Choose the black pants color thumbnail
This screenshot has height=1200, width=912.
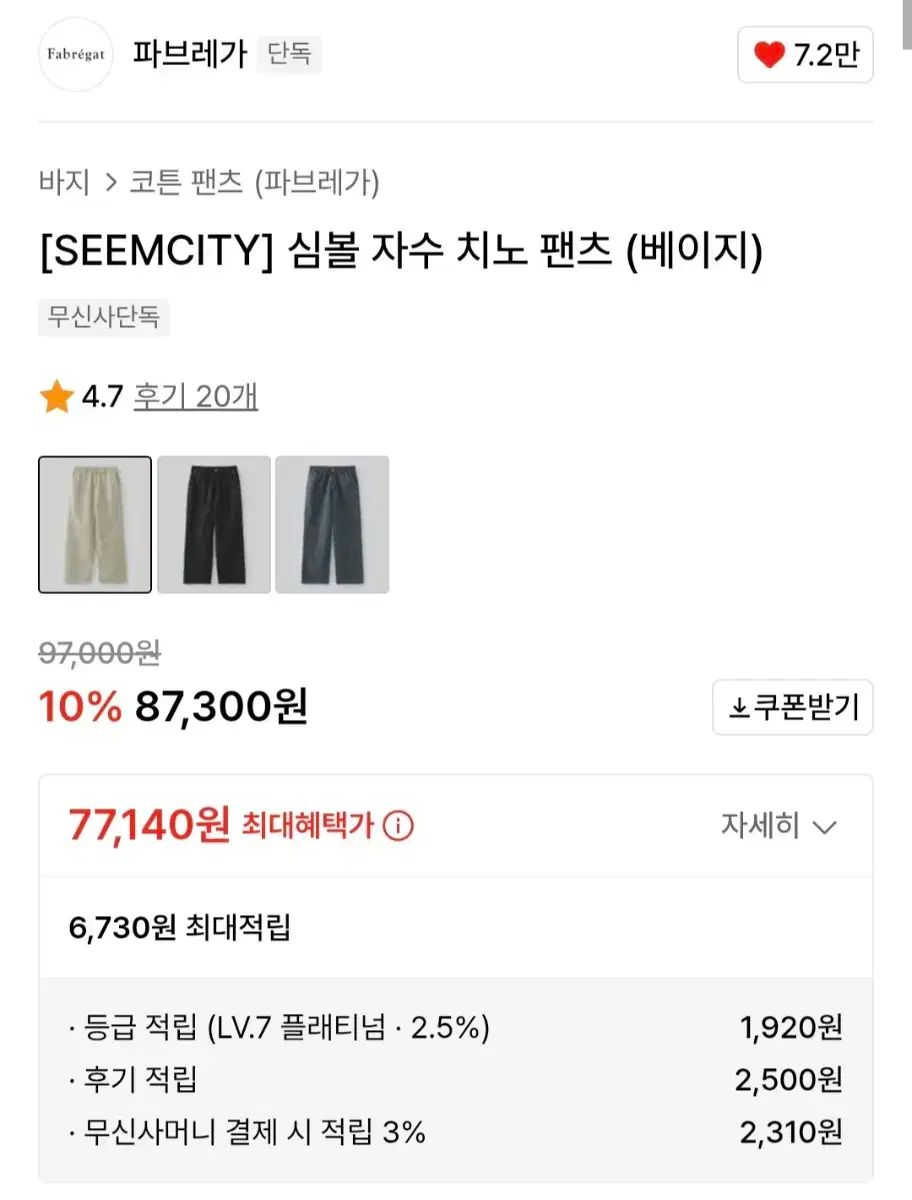click(214, 524)
